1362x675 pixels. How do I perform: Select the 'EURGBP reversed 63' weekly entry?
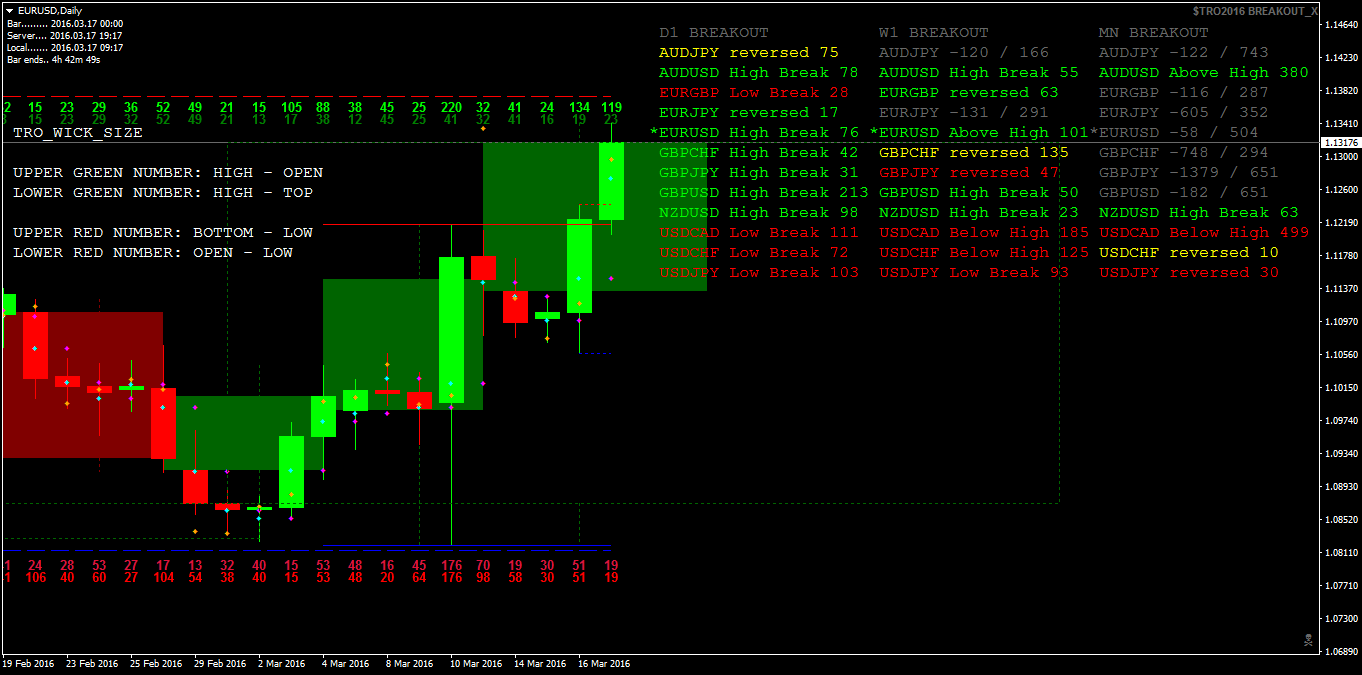pos(969,93)
